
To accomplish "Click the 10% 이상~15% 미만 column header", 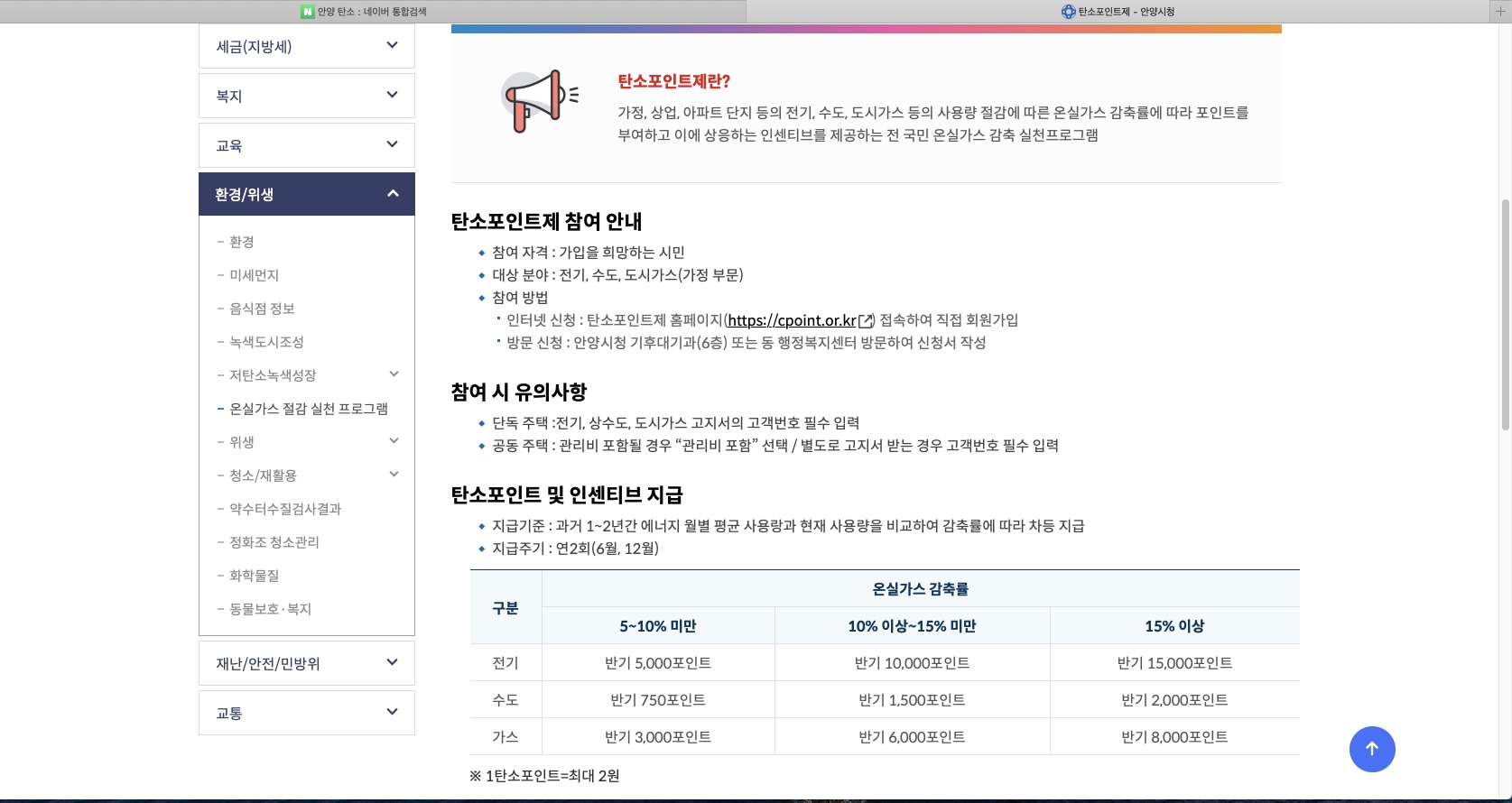I will [912, 625].
